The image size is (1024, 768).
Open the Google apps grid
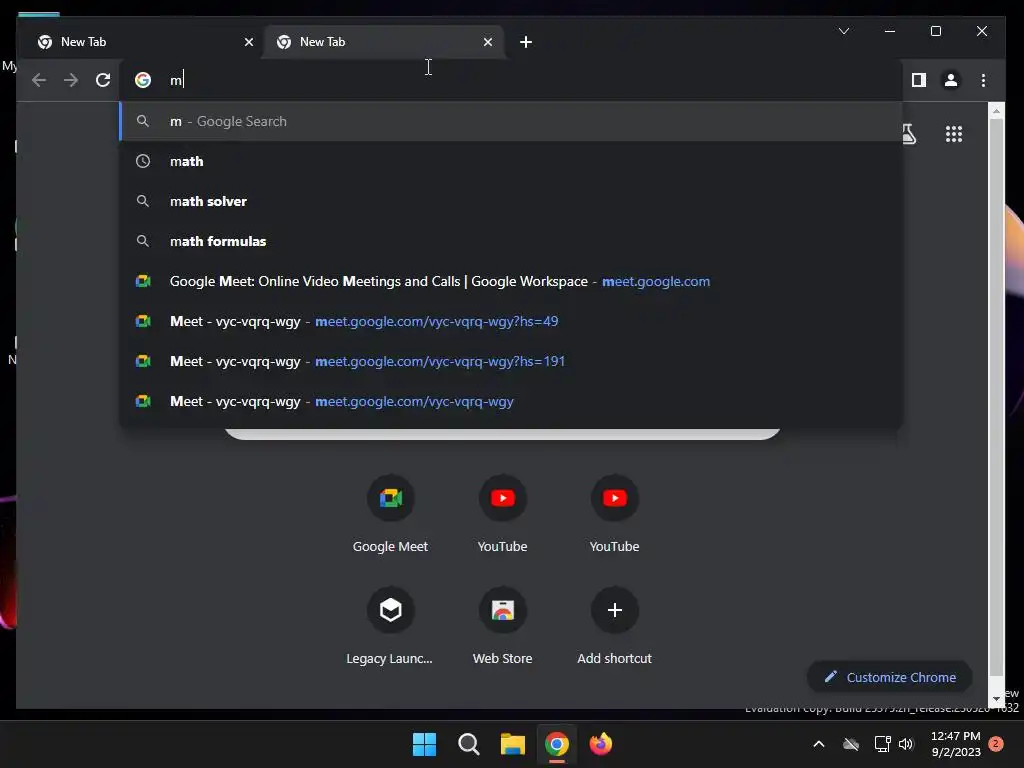(953, 134)
